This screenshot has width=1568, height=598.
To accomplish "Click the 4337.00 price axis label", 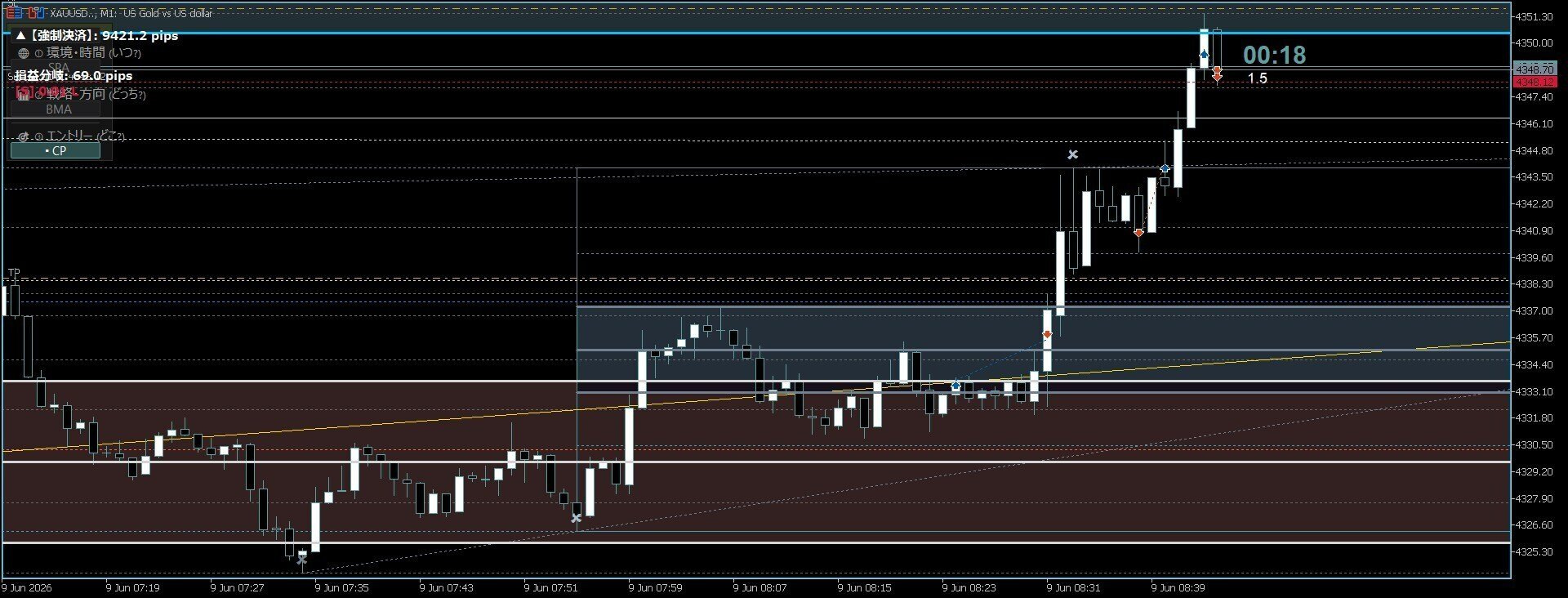I will 1534,311.
